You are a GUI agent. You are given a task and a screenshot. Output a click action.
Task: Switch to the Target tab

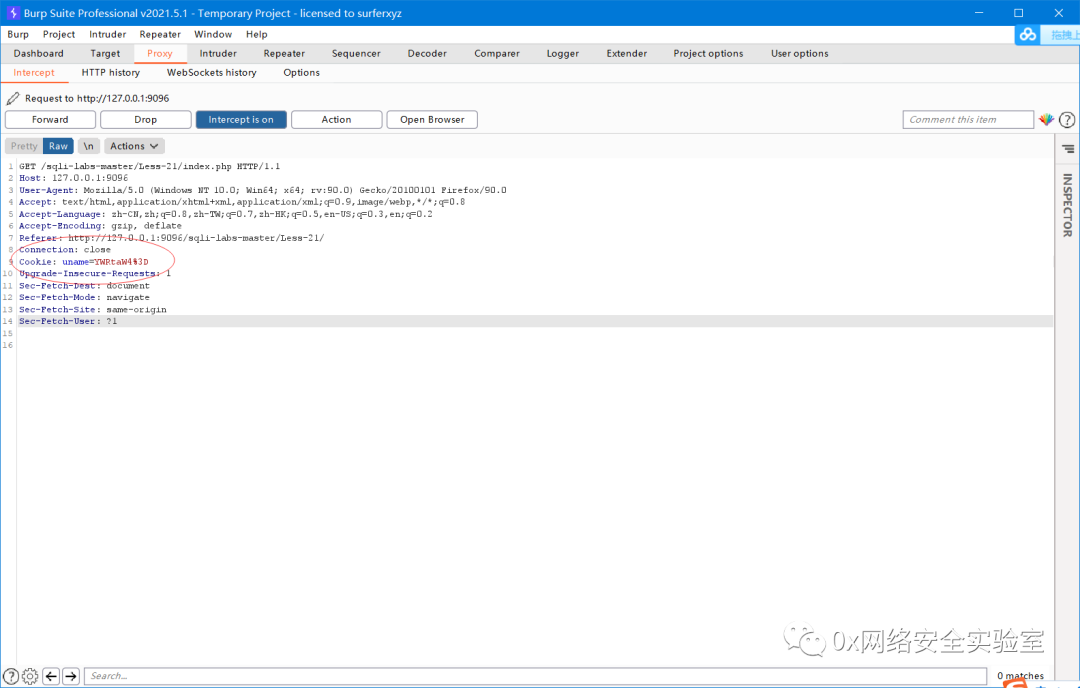tap(105, 54)
